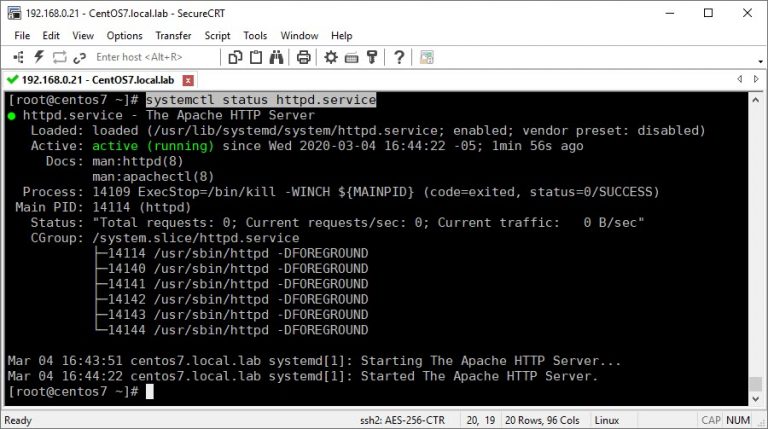
Task: Click the Disconnect chain-link icon
Action: [x=79, y=58]
